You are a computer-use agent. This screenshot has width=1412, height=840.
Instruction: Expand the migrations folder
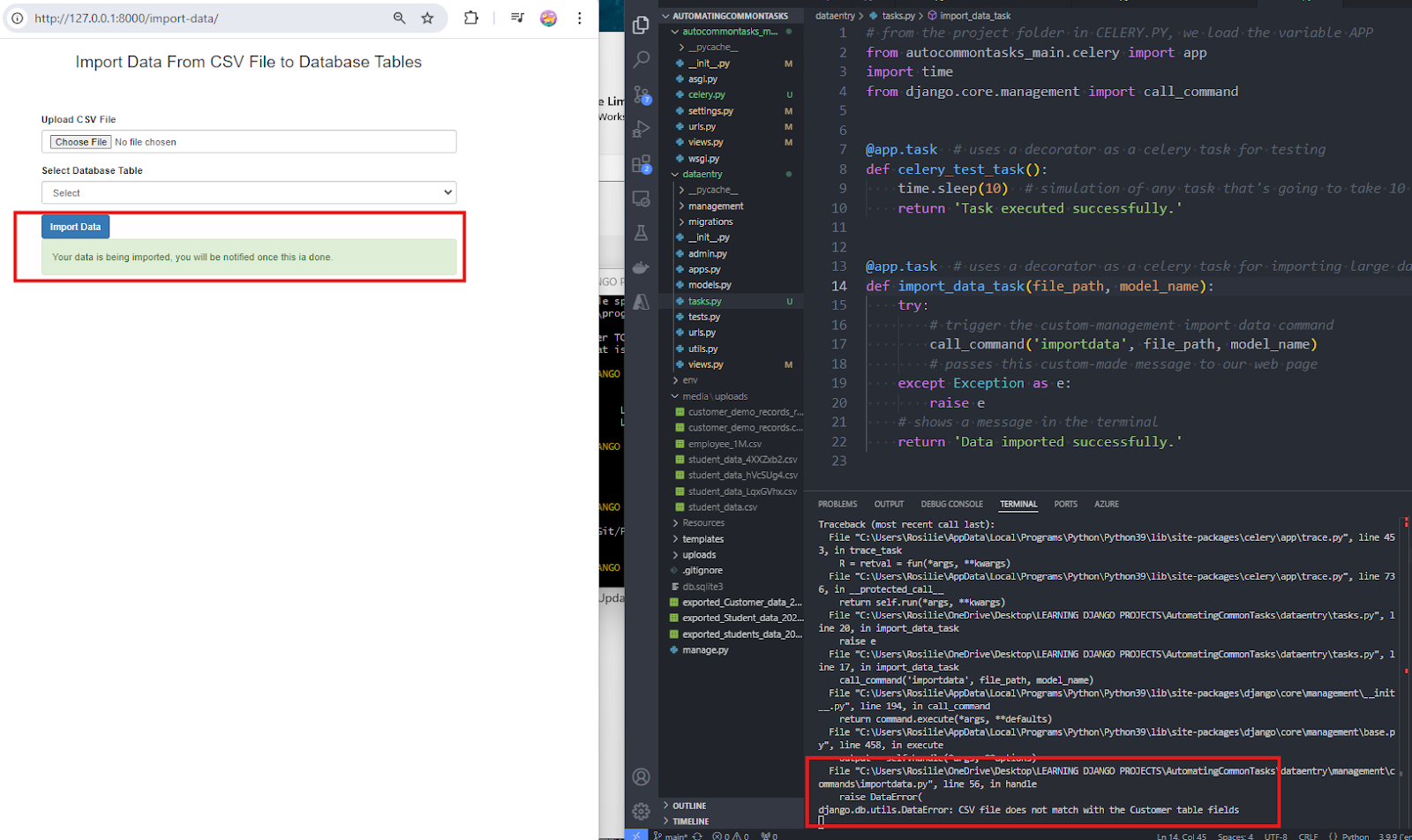click(x=710, y=222)
